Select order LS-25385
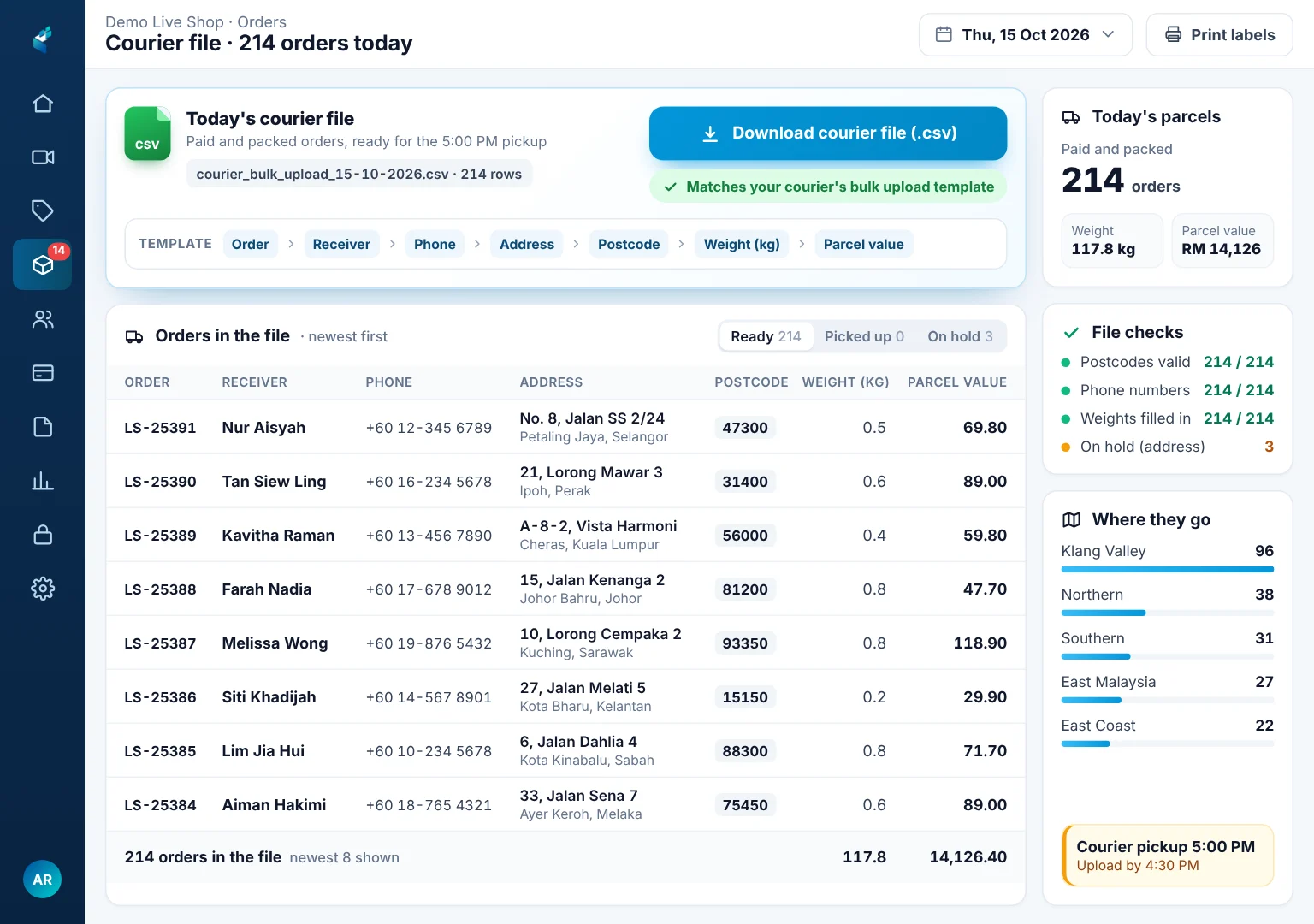 coord(160,751)
